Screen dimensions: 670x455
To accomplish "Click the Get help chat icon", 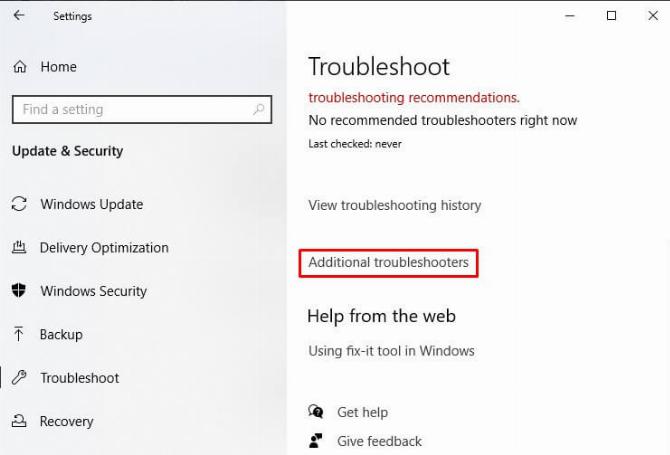I will point(316,411).
